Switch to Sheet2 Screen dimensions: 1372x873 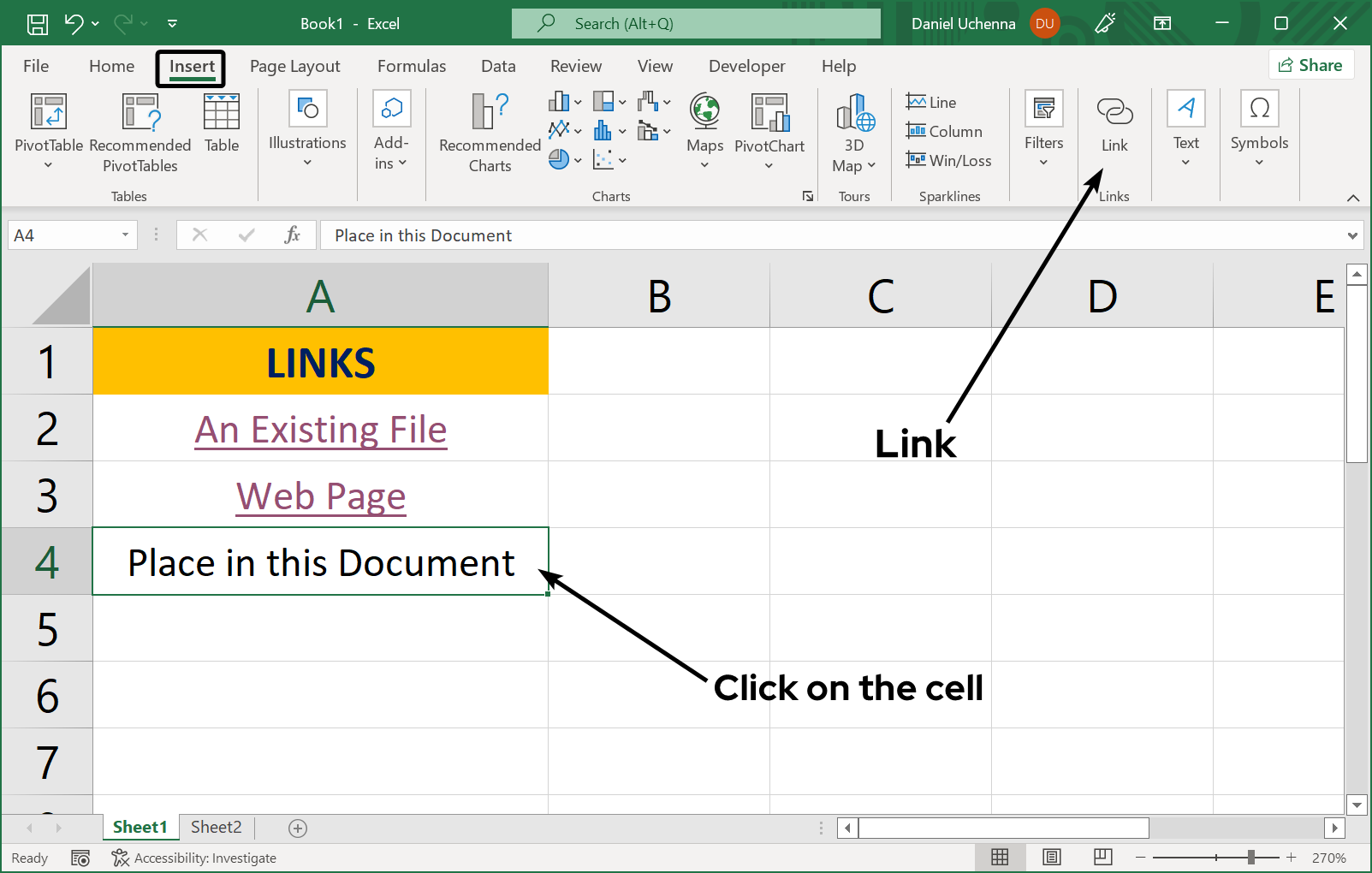215,827
